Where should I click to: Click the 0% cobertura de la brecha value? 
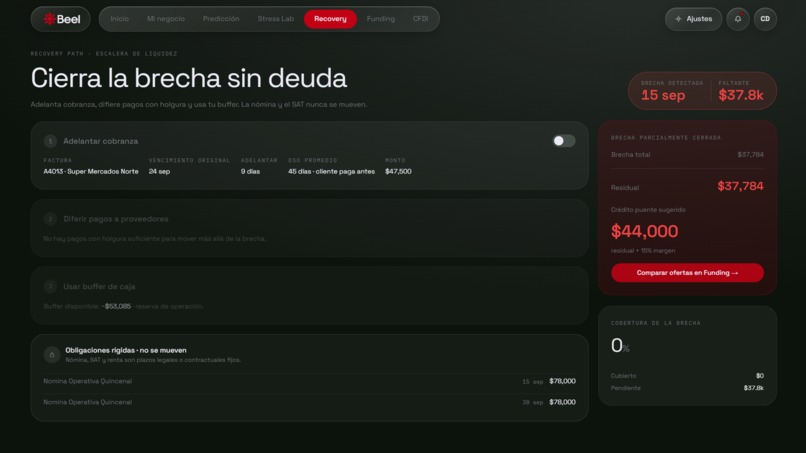click(620, 346)
